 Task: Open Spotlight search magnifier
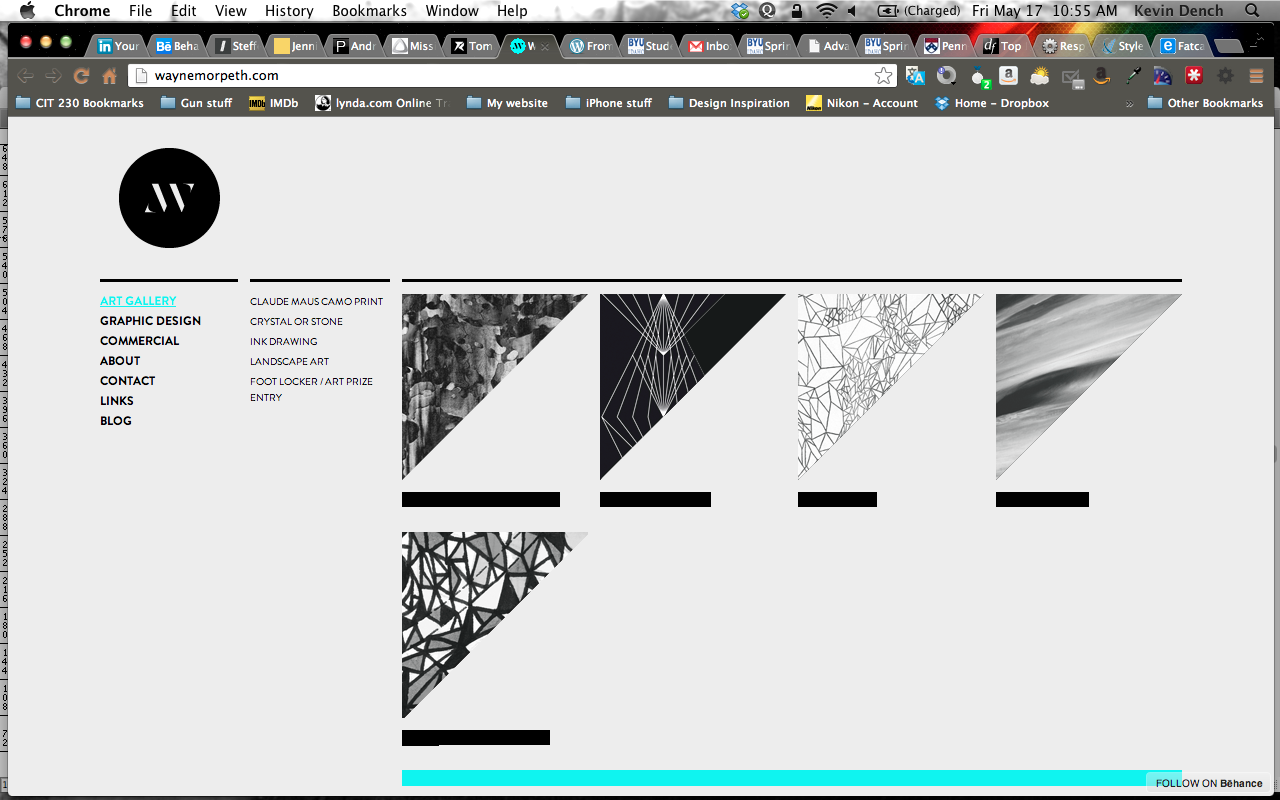tap(1253, 11)
